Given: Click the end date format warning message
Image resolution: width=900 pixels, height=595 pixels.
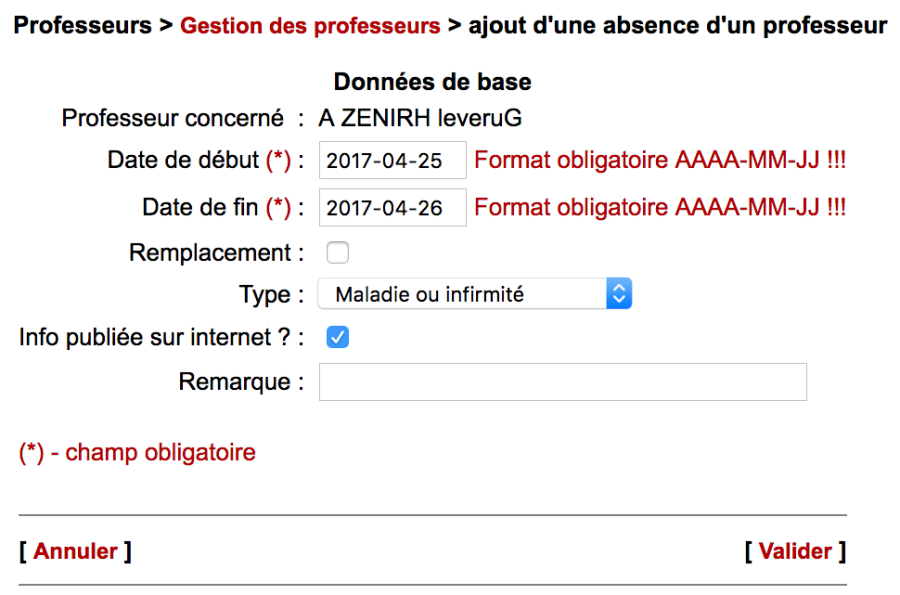Looking at the screenshot, I should [x=661, y=207].
